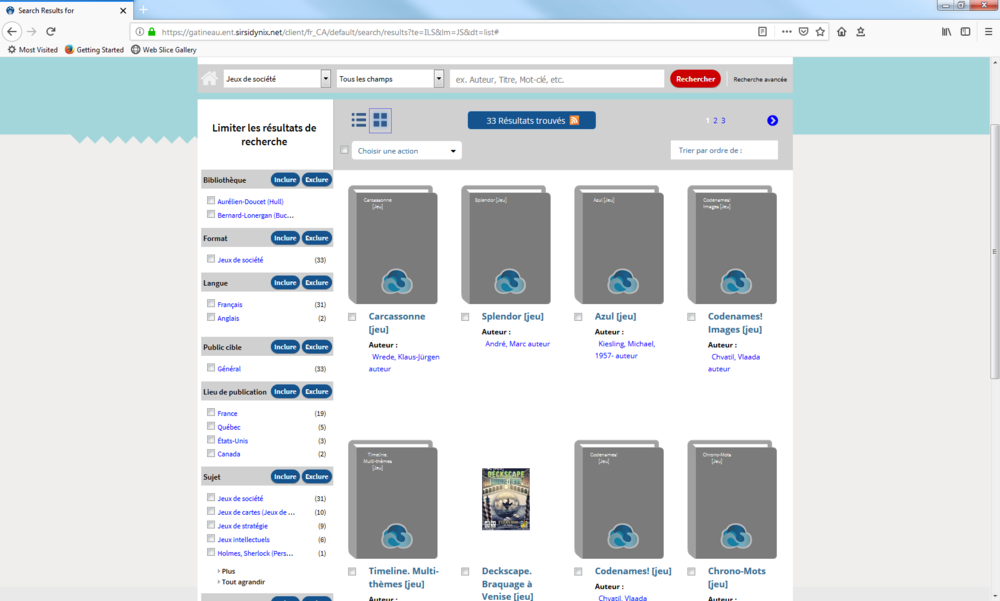Image resolution: width=1000 pixels, height=601 pixels.
Task: Open the Choisir une action dropdown
Action: click(x=406, y=151)
